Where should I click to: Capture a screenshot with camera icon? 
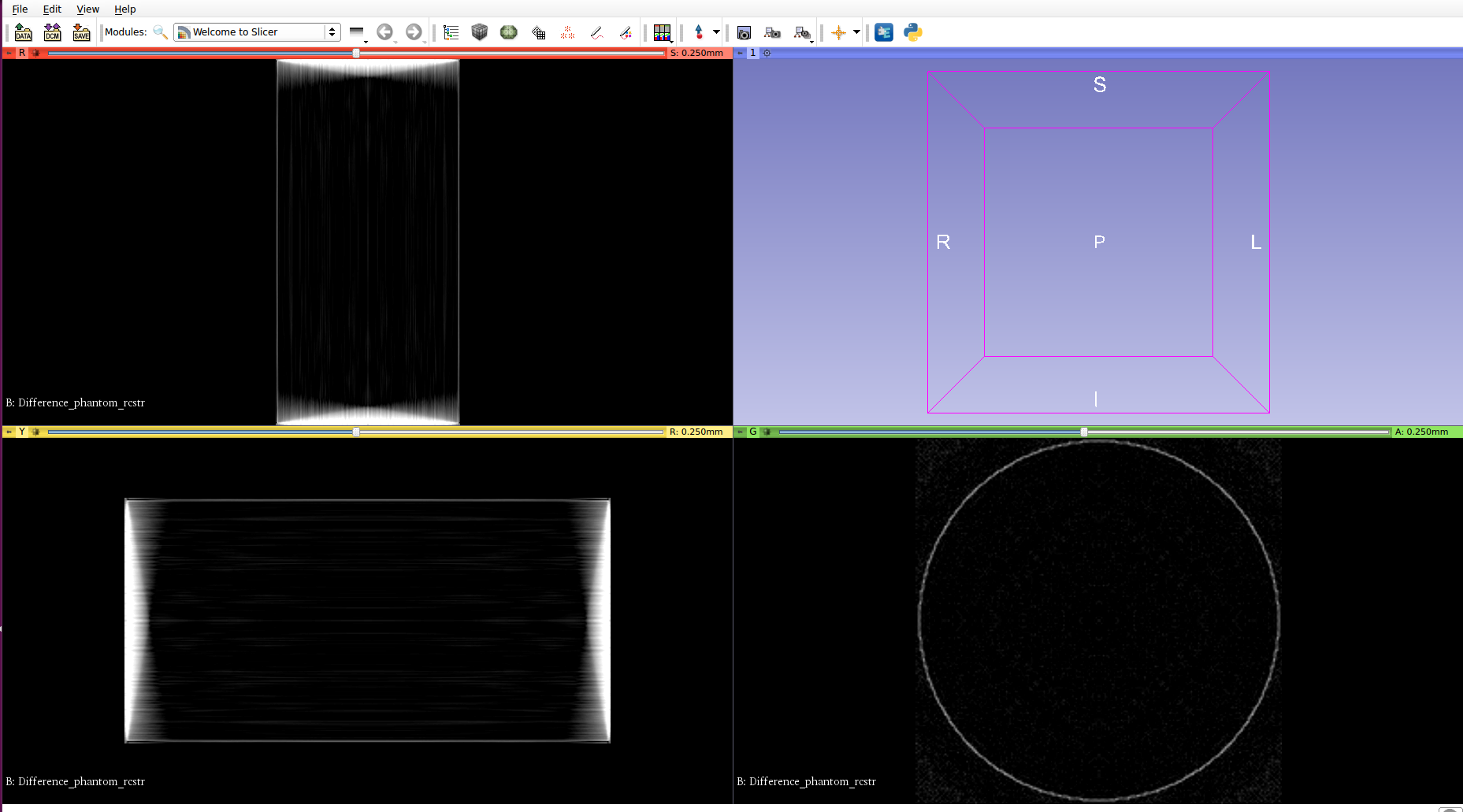tap(743, 32)
